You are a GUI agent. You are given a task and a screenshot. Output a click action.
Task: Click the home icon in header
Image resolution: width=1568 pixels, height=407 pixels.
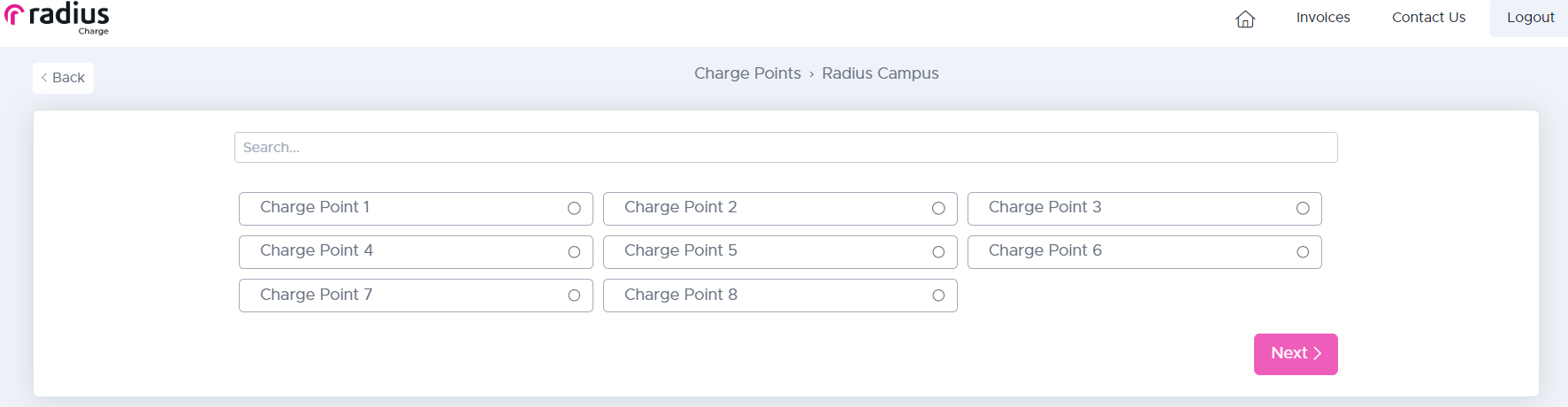pyautogui.click(x=1245, y=19)
